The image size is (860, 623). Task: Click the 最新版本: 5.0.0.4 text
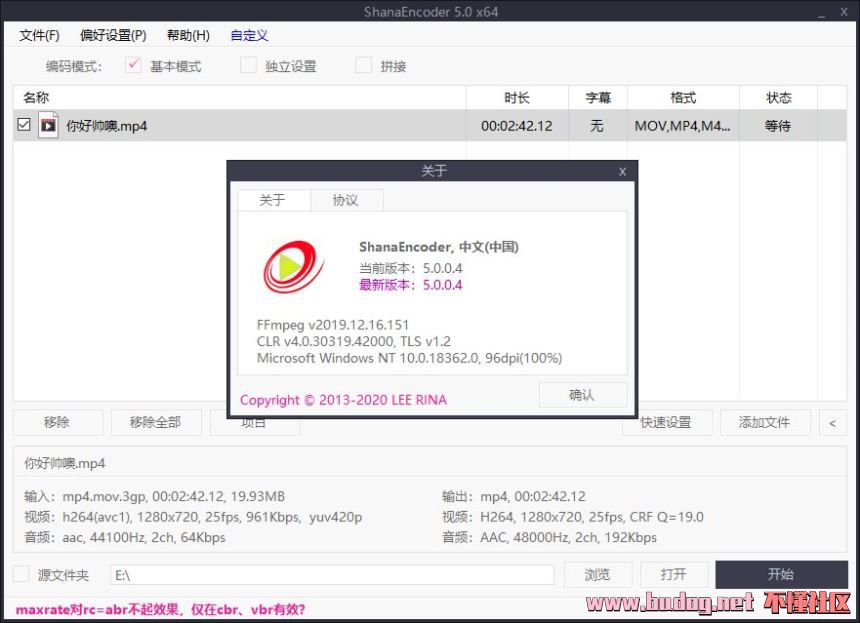[411, 285]
